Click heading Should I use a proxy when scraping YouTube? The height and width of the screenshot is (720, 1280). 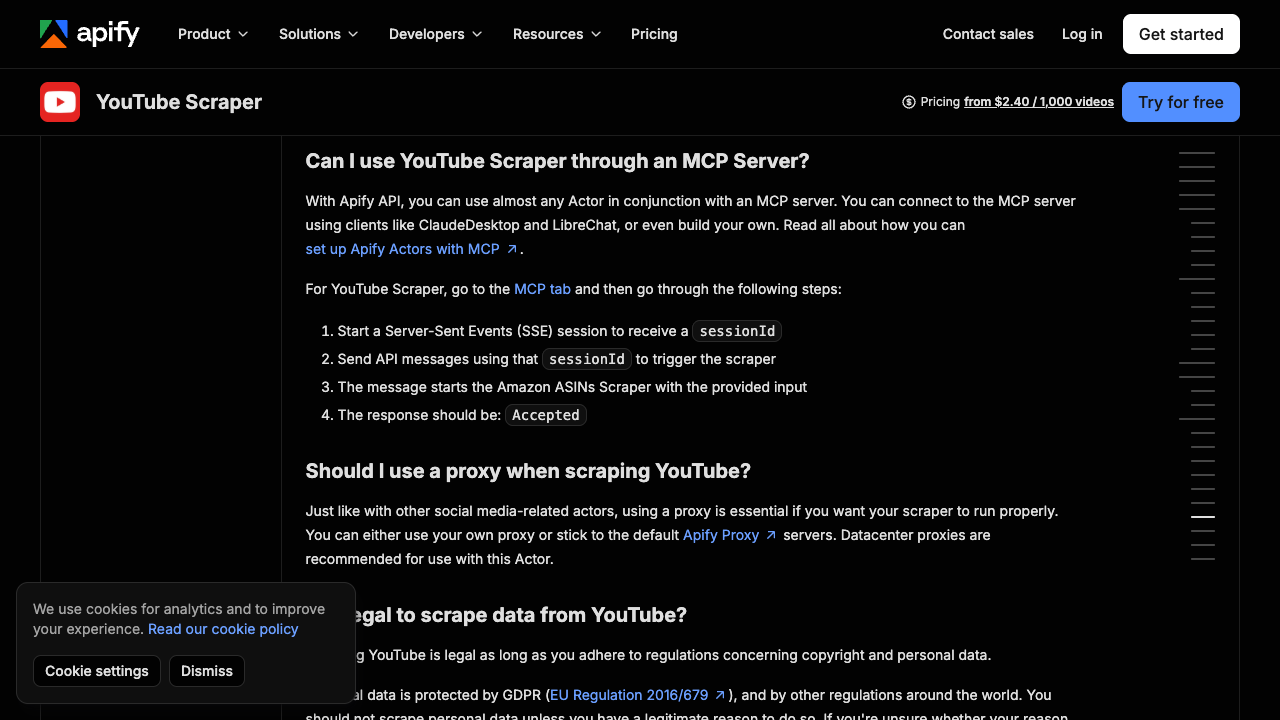(x=528, y=471)
